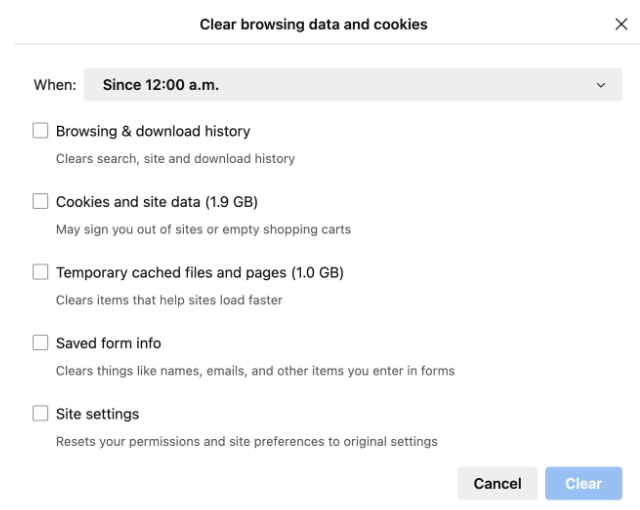The height and width of the screenshot is (510, 640).
Task: Enable the Cookies and site data checkbox
Action: click(41, 202)
